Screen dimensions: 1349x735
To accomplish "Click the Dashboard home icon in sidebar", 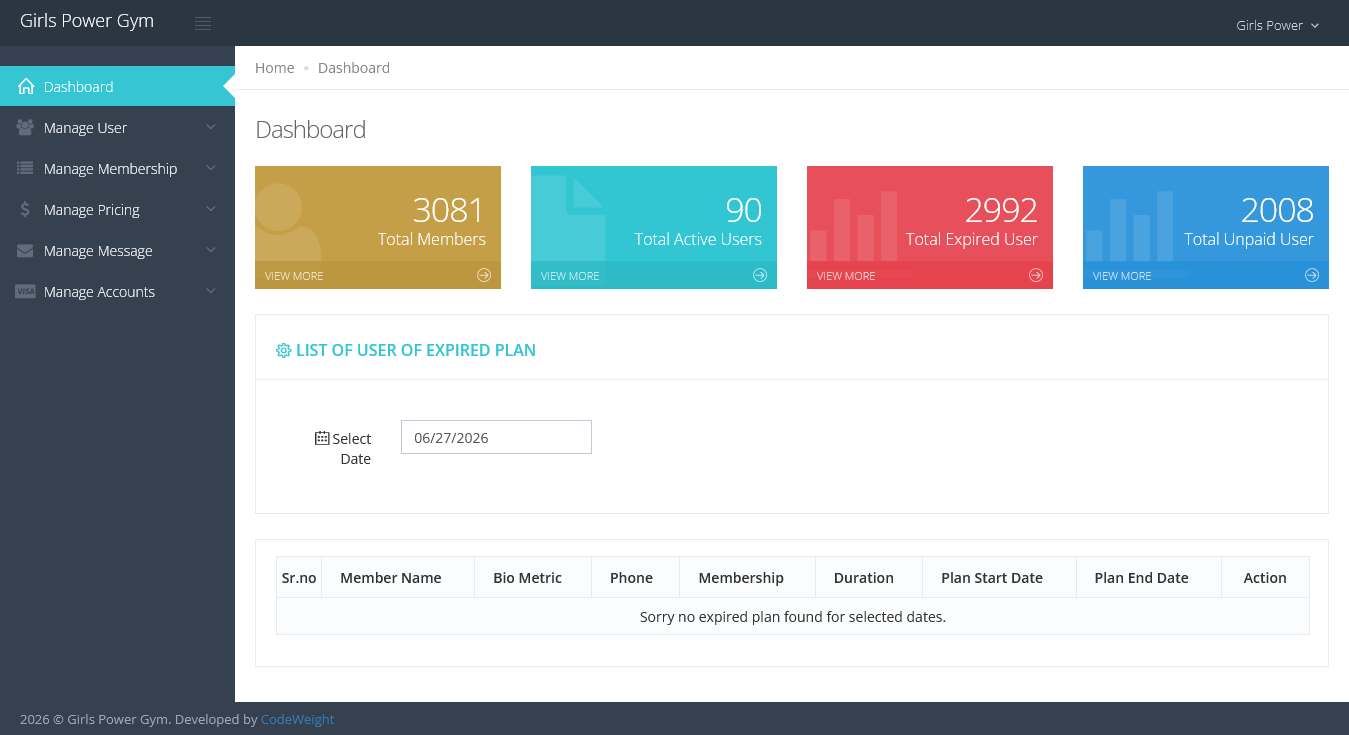I will [x=26, y=87].
